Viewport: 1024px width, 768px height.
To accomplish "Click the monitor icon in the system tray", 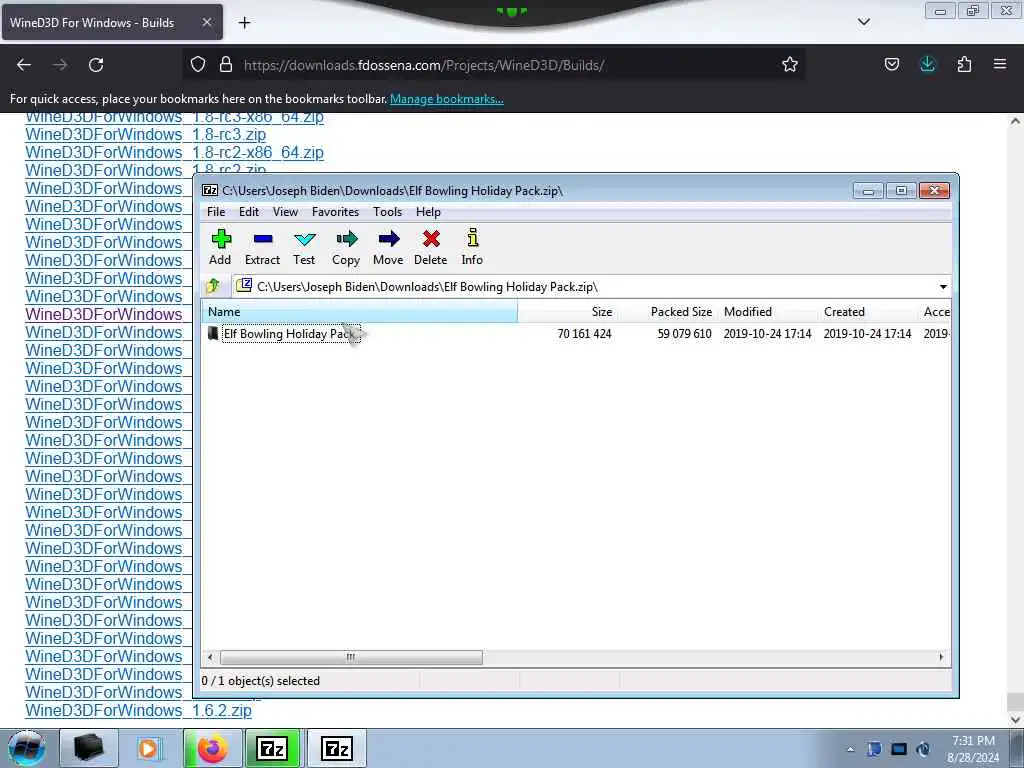I will coord(899,749).
